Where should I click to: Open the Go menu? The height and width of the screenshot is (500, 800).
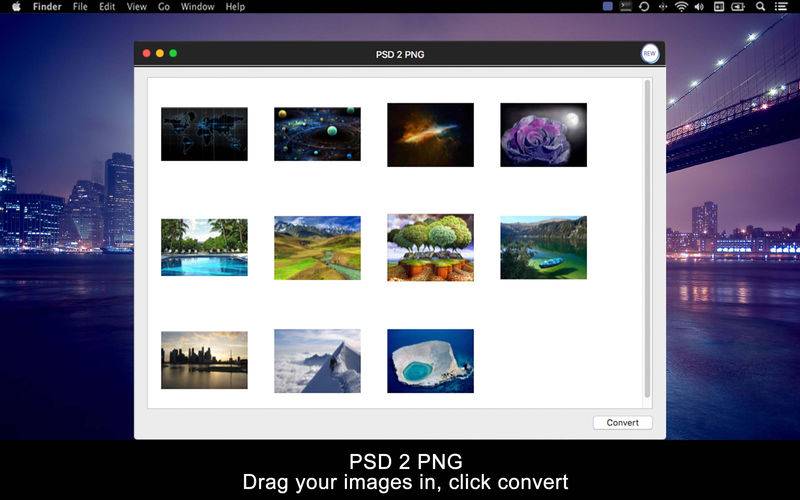click(x=164, y=7)
